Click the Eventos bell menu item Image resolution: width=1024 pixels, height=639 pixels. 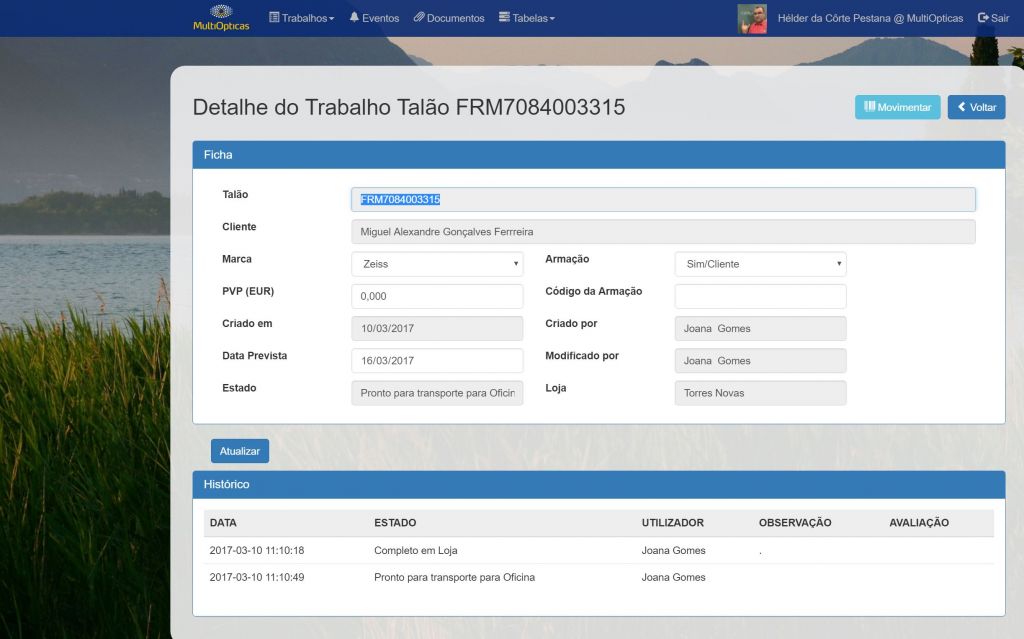click(374, 18)
